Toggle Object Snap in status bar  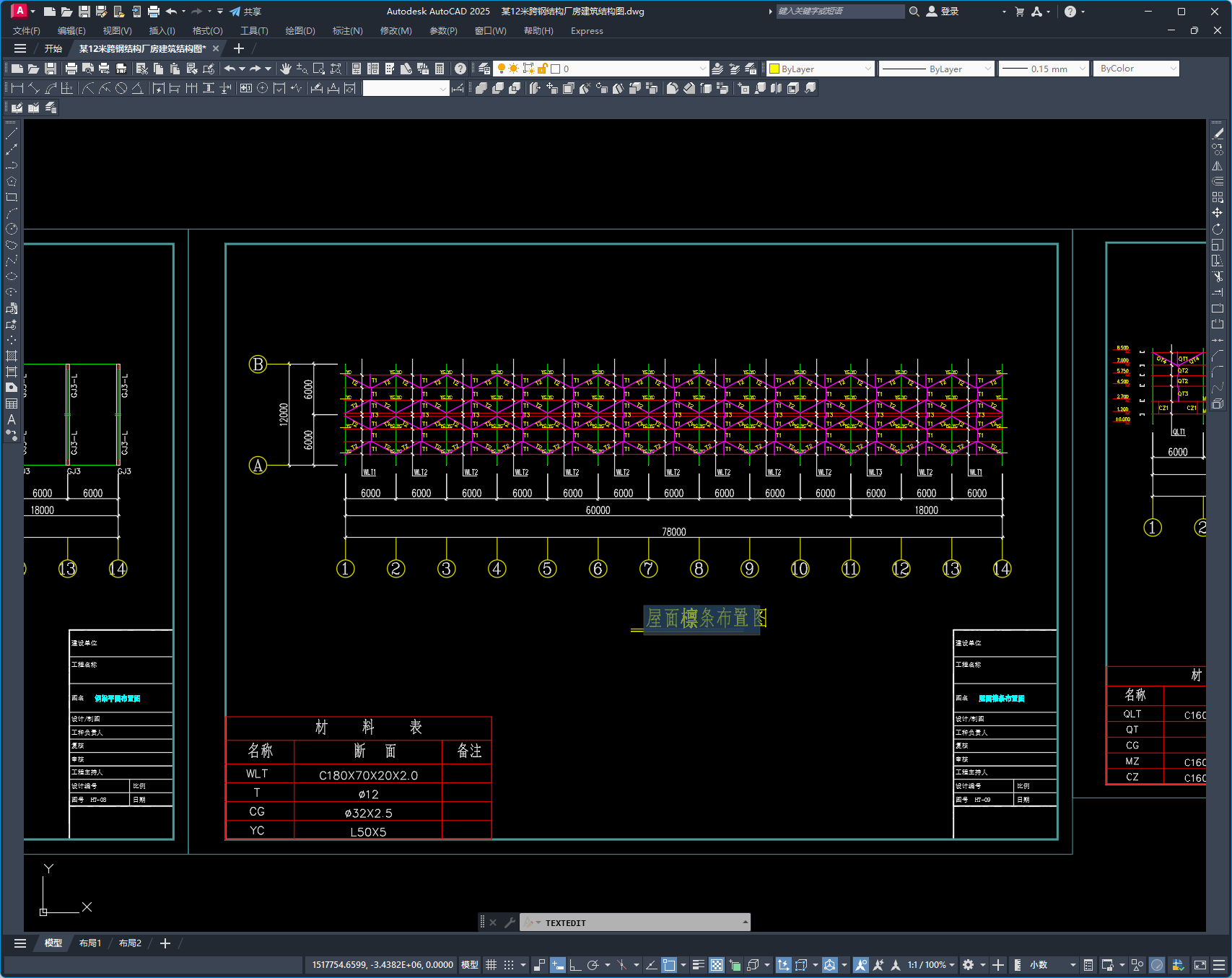click(669, 965)
